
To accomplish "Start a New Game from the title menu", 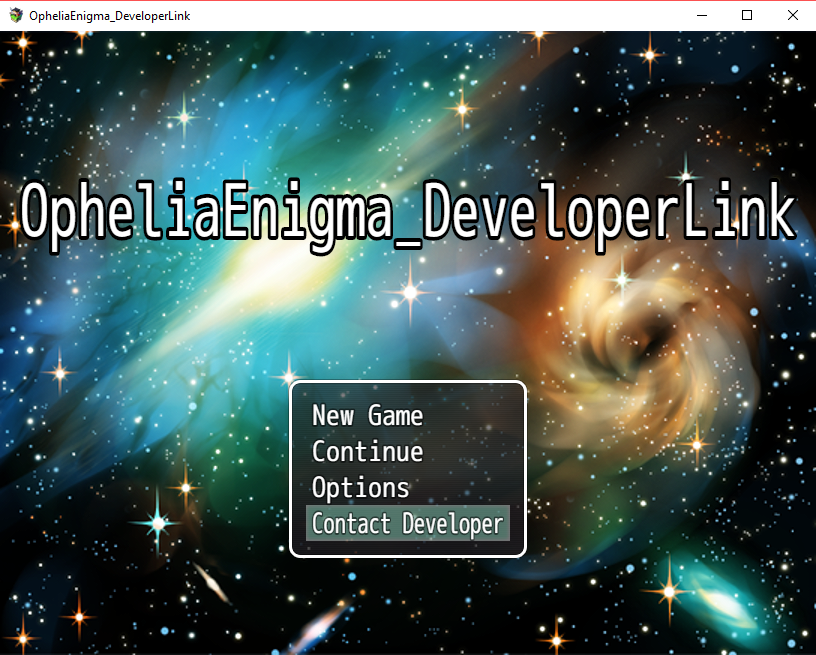I will click(x=407, y=415).
